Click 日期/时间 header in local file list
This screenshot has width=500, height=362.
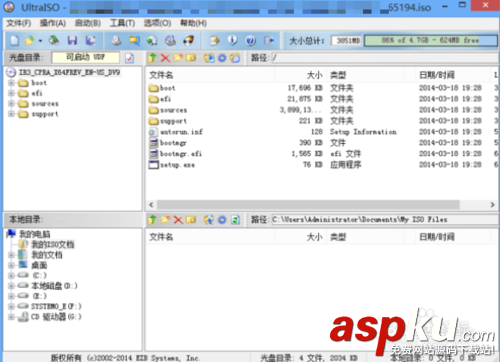[x=453, y=237]
